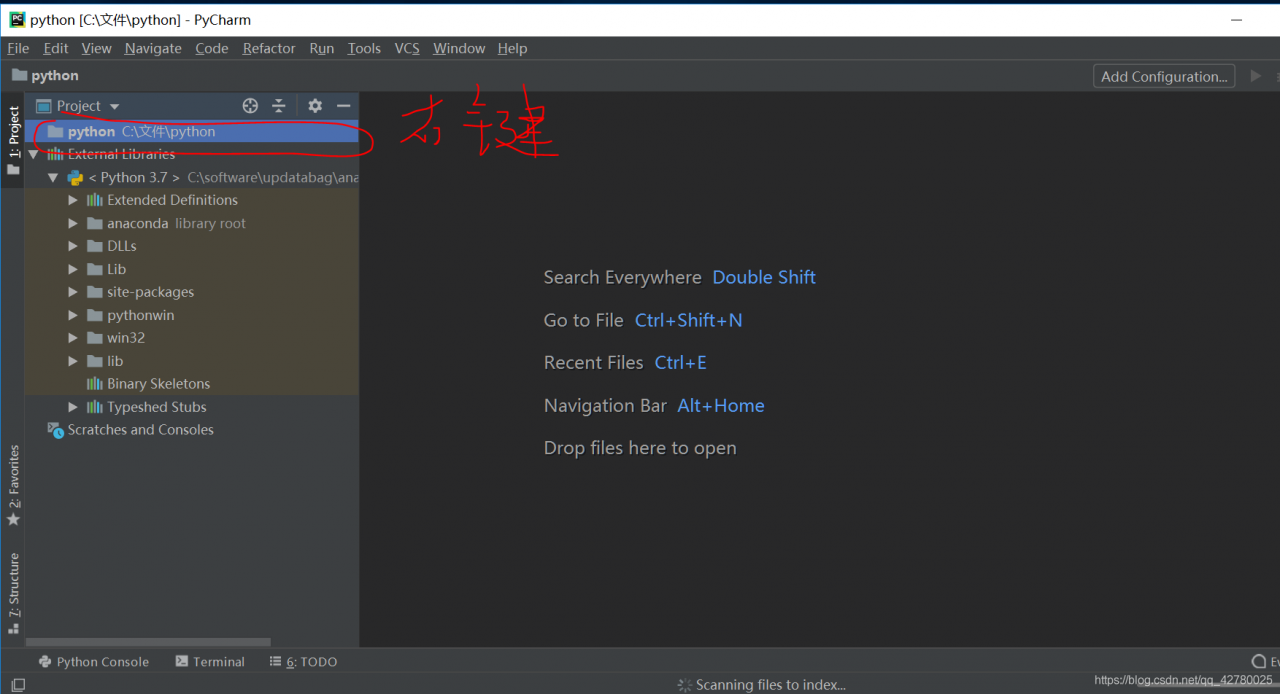Click the Python 3.7 interpreter icon
Screen dimensions: 1280x694
(x=75, y=177)
